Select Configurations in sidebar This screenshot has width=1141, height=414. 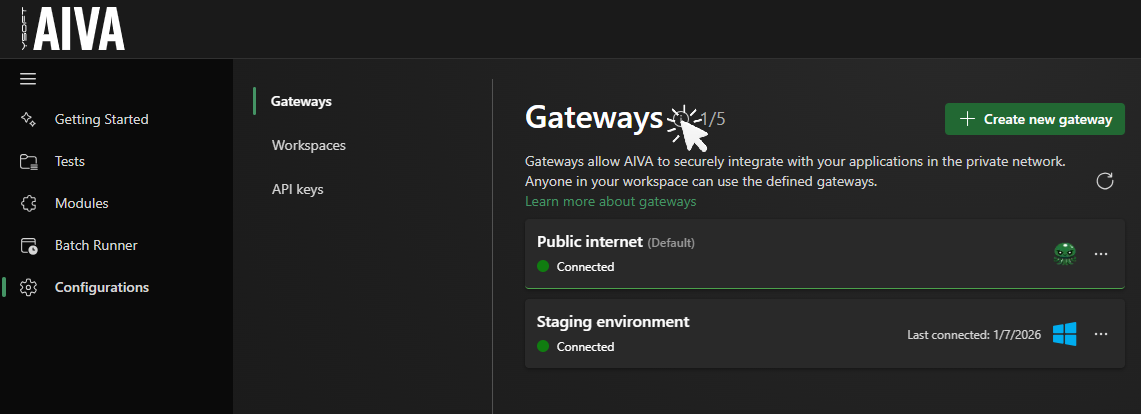click(102, 287)
